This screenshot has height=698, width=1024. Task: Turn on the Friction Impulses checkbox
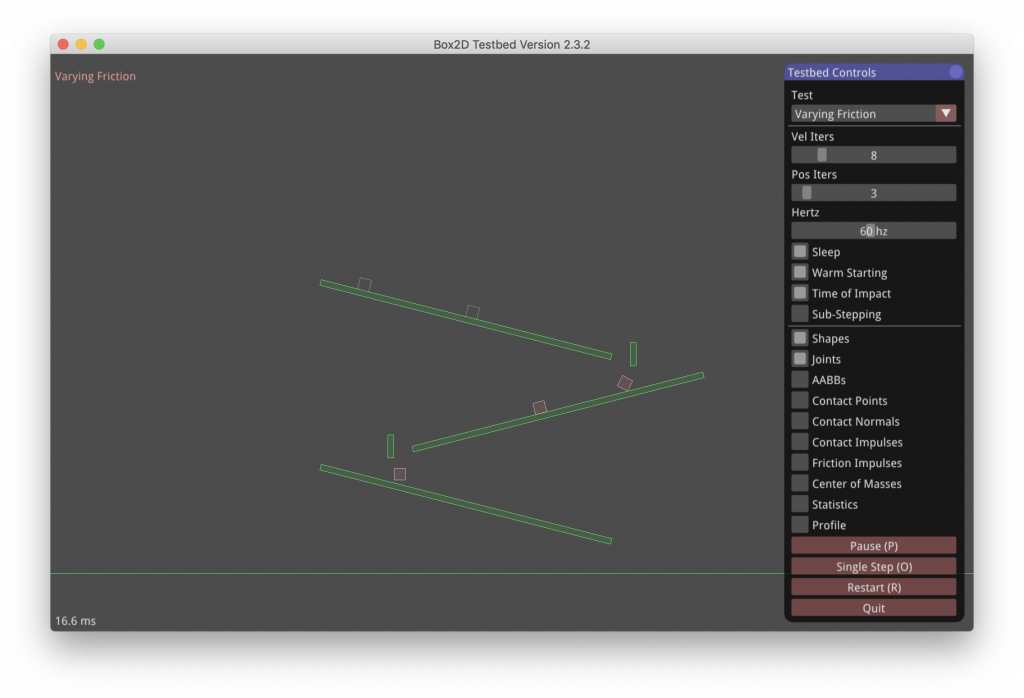tap(800, 463)
